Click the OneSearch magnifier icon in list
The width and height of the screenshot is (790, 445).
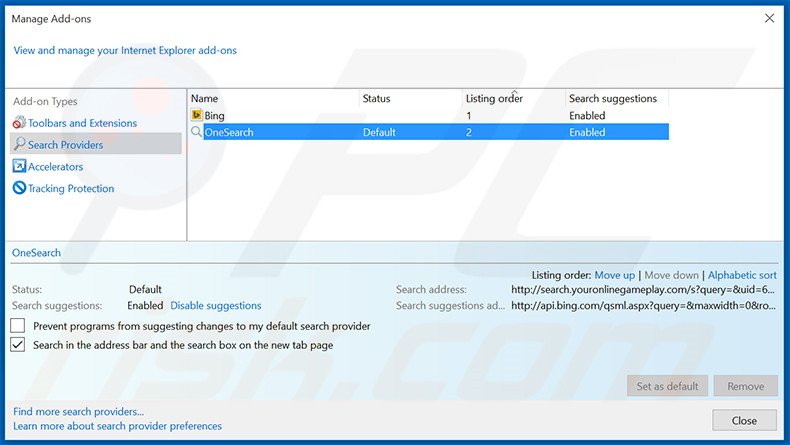196,132
